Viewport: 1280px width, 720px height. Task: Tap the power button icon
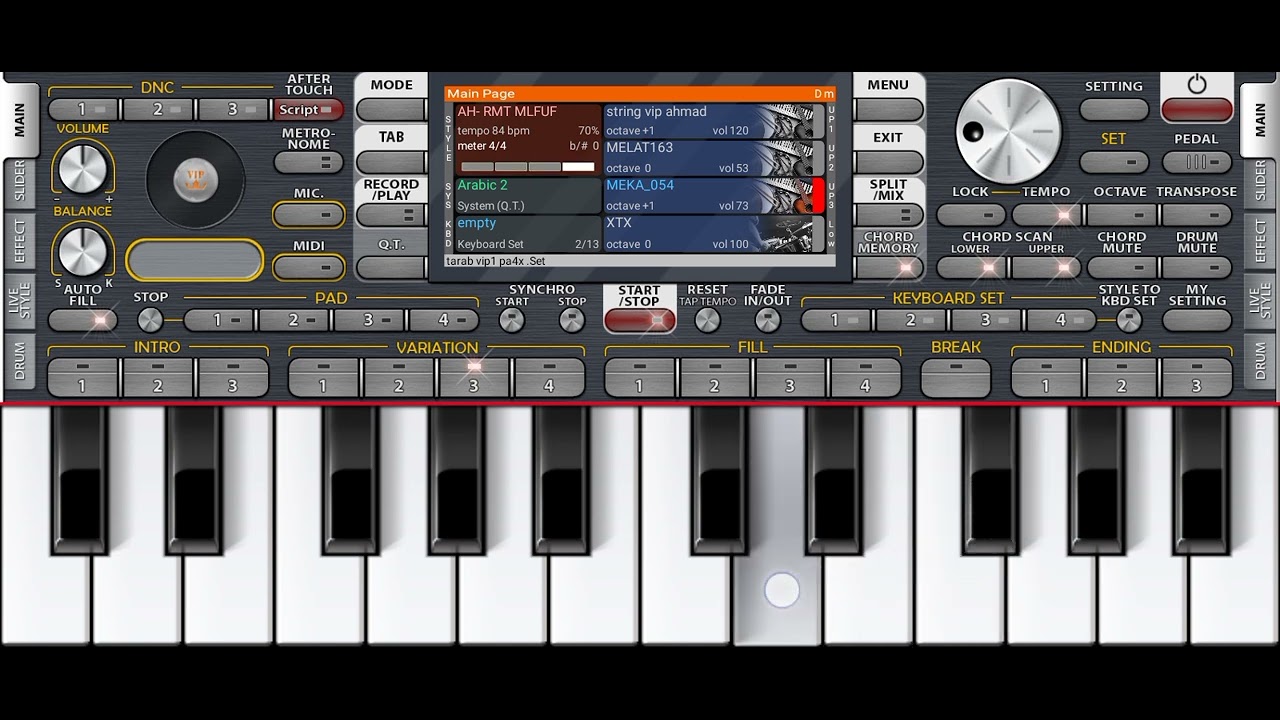[1197, 85]
